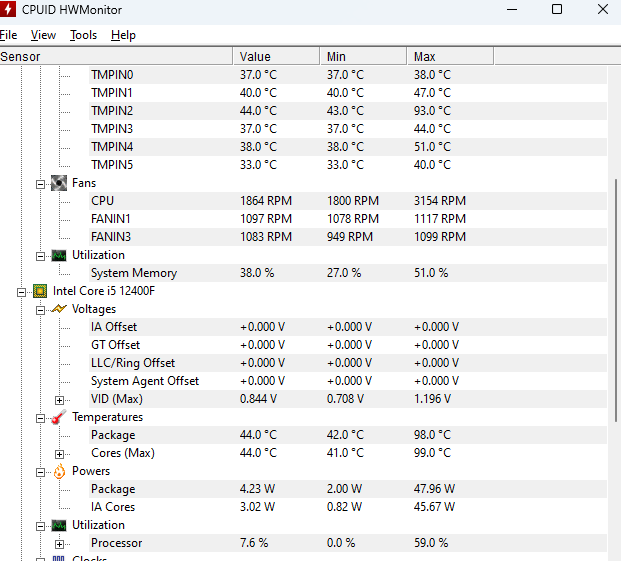The width and height of the screenshot is (621, 561).
Task: Open the Help menu
Action: pos(123,35)
